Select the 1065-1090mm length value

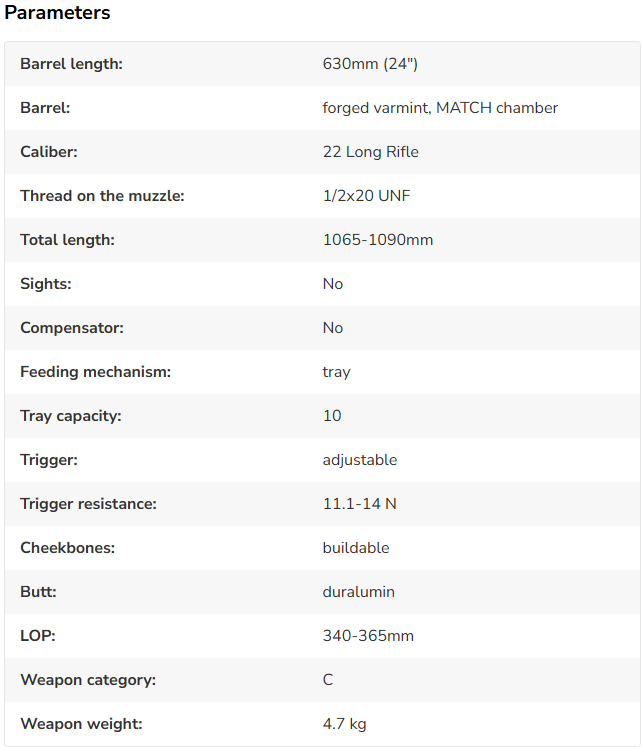pos(377,240)
